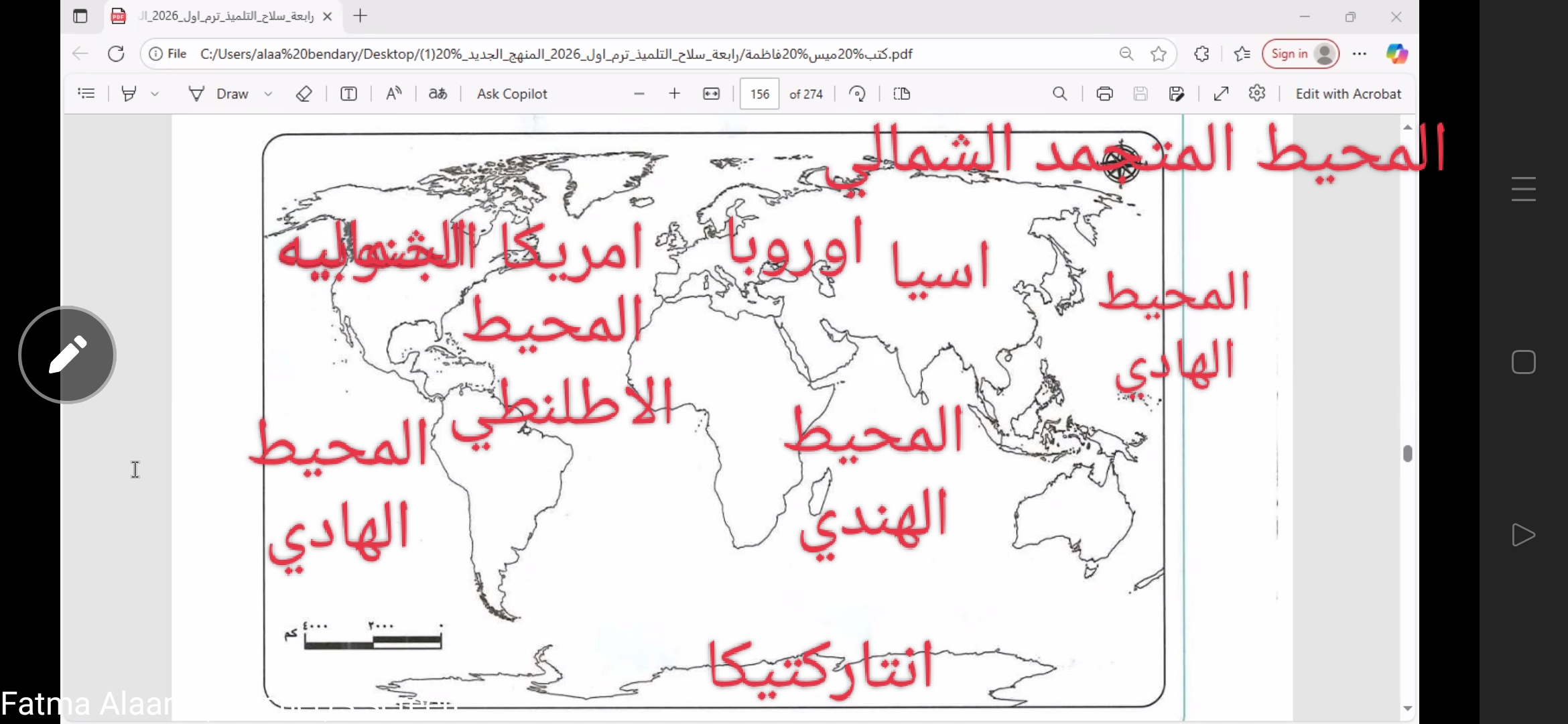The height and width of the screenshot is (724, 1568).
Task: Activate the Draw tool
Action: tap(218, 94)
